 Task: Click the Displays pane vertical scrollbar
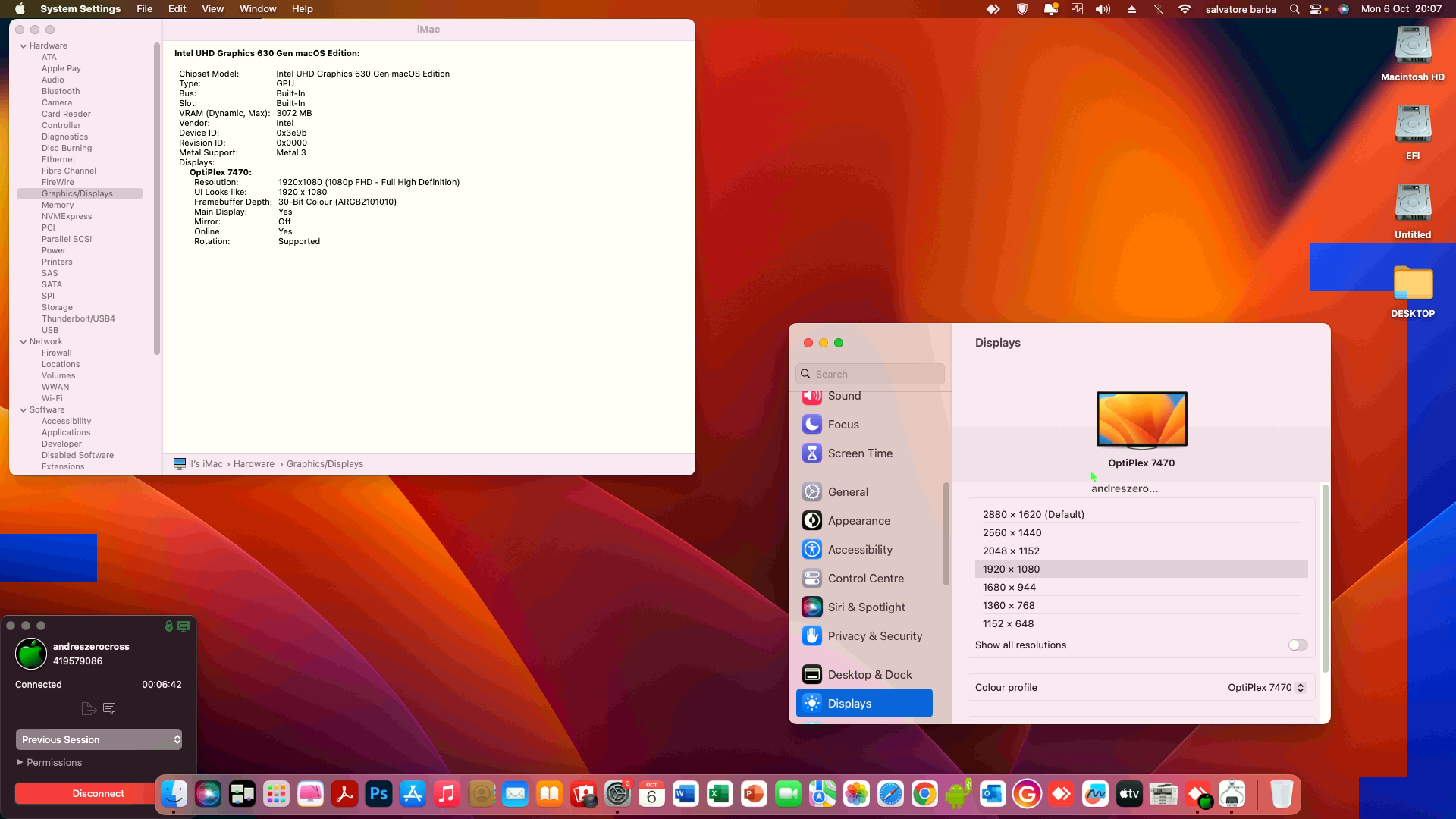click(x=1325, y=579)
